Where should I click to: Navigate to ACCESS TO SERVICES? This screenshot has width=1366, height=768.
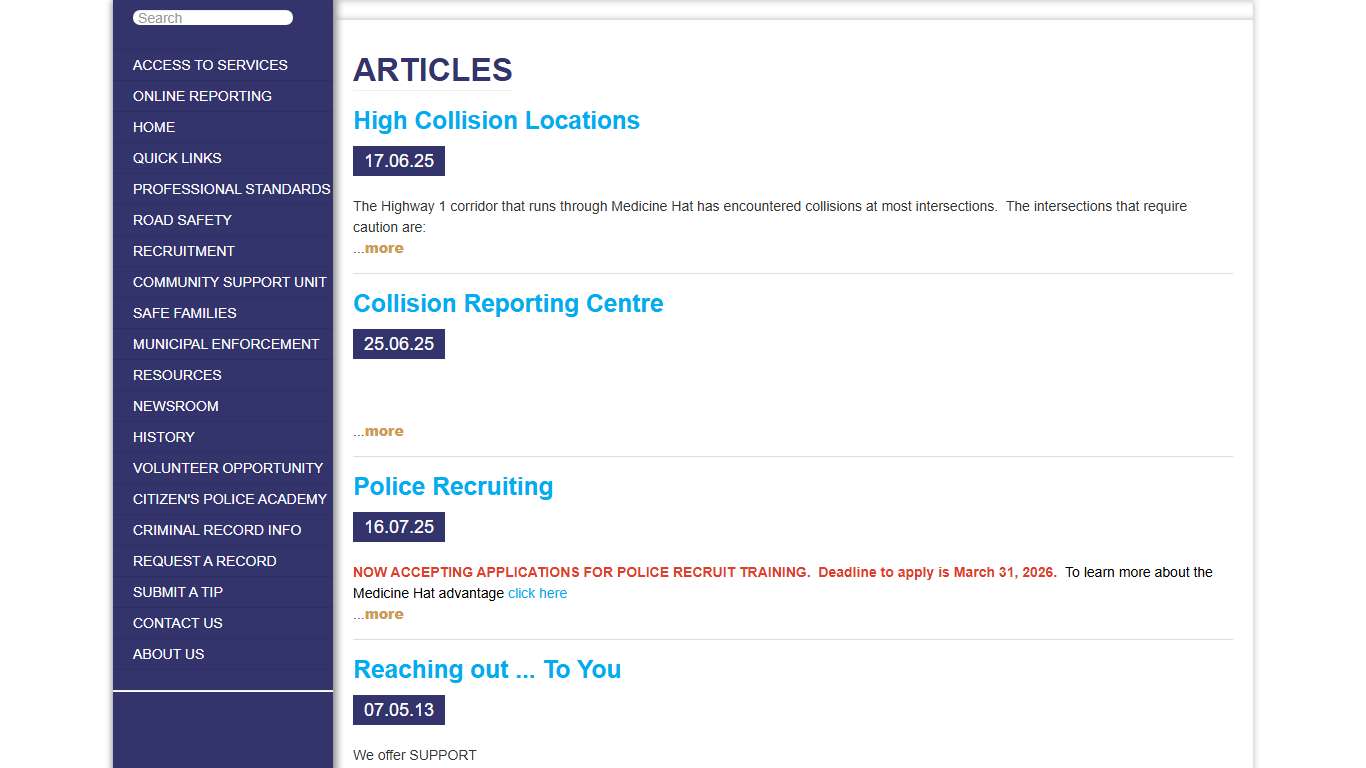(210, 64)
